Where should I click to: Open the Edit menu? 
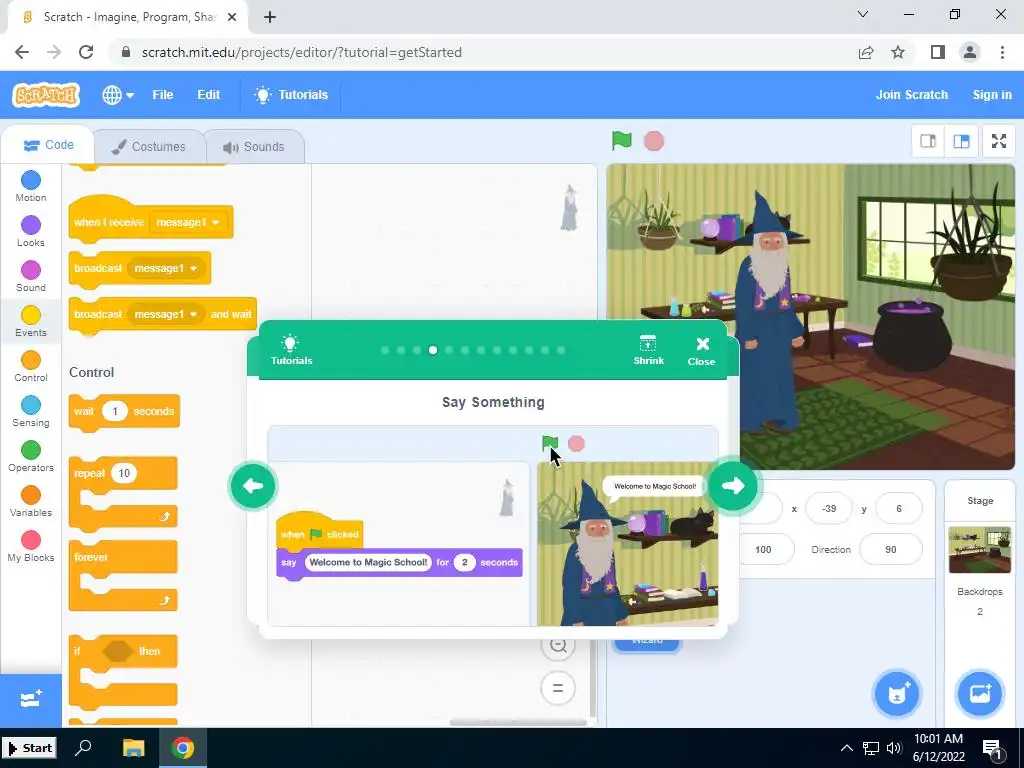208,95
